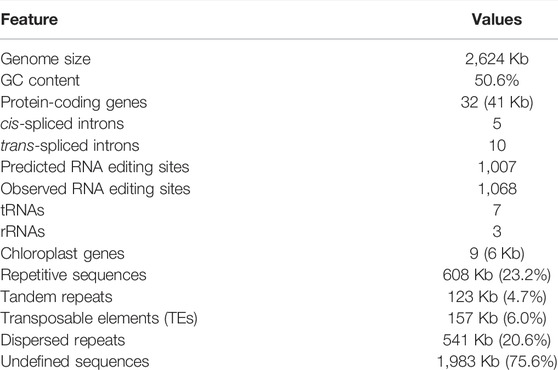Click the 32 (41 Kb) value
Image resolution: width=558 pixels, height=370 pixels.
[497, 102]
